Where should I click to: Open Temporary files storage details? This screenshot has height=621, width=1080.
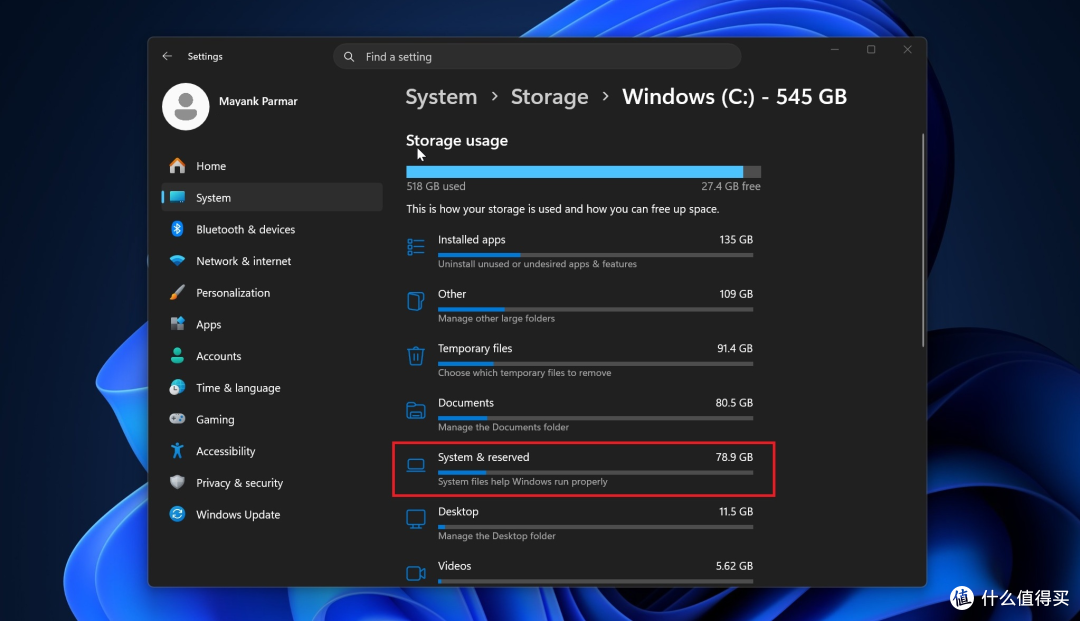pos(583,360)
